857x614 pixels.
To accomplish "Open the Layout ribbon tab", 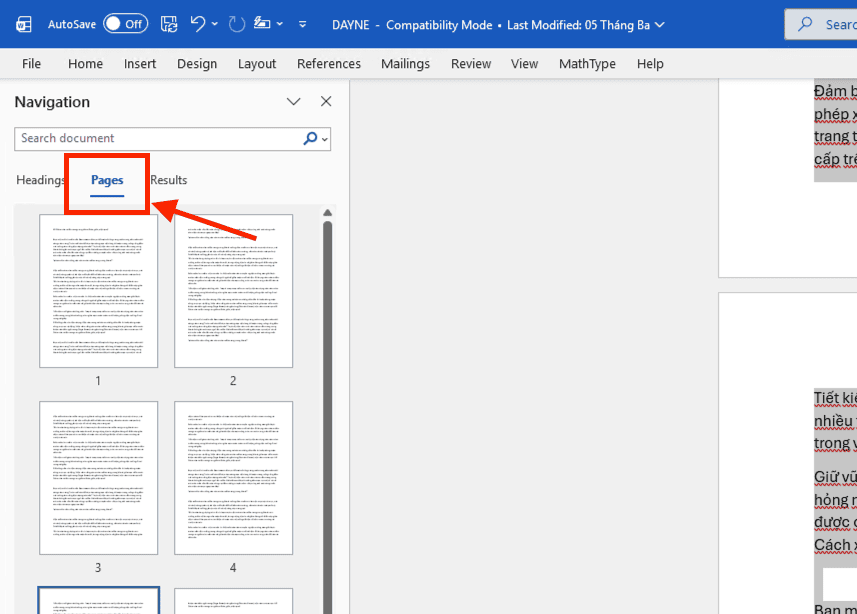I will (257, 64).
